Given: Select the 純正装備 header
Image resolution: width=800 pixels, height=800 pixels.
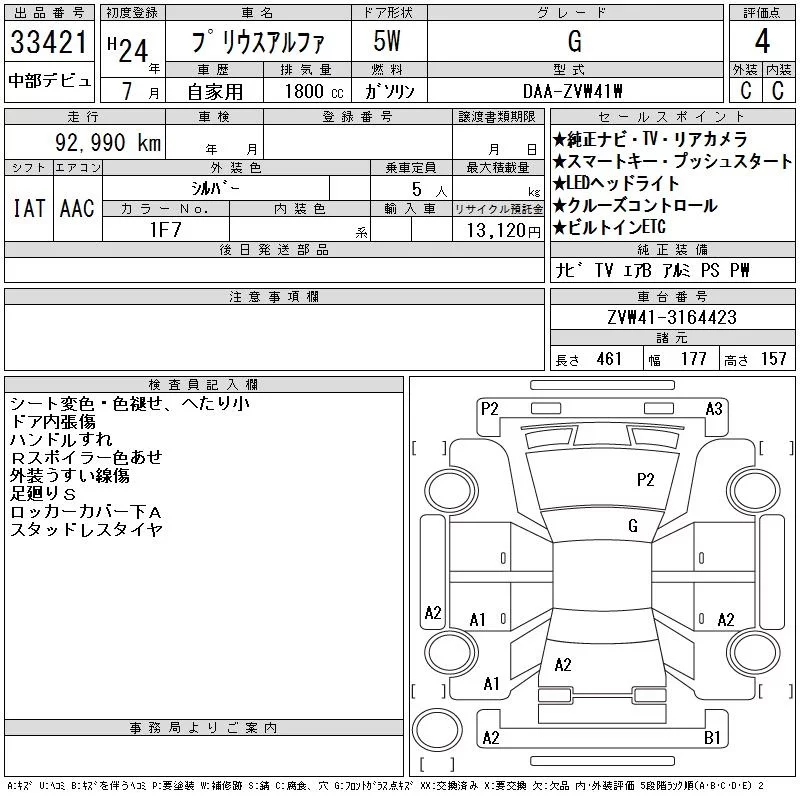Looking at the screenshot, I should (x=672, y=249).
